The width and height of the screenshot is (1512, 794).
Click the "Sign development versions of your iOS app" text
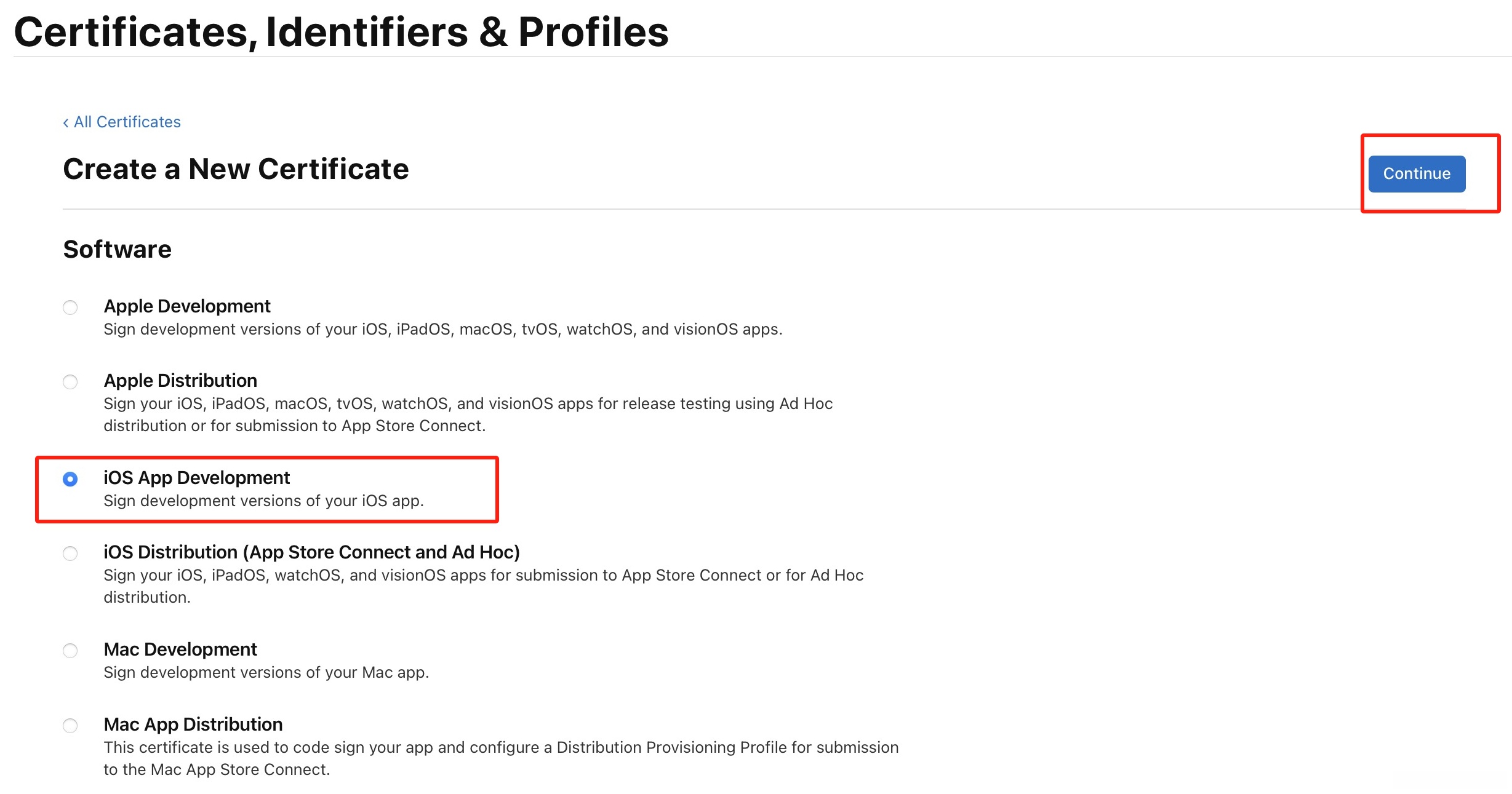[x=263, y=501]
